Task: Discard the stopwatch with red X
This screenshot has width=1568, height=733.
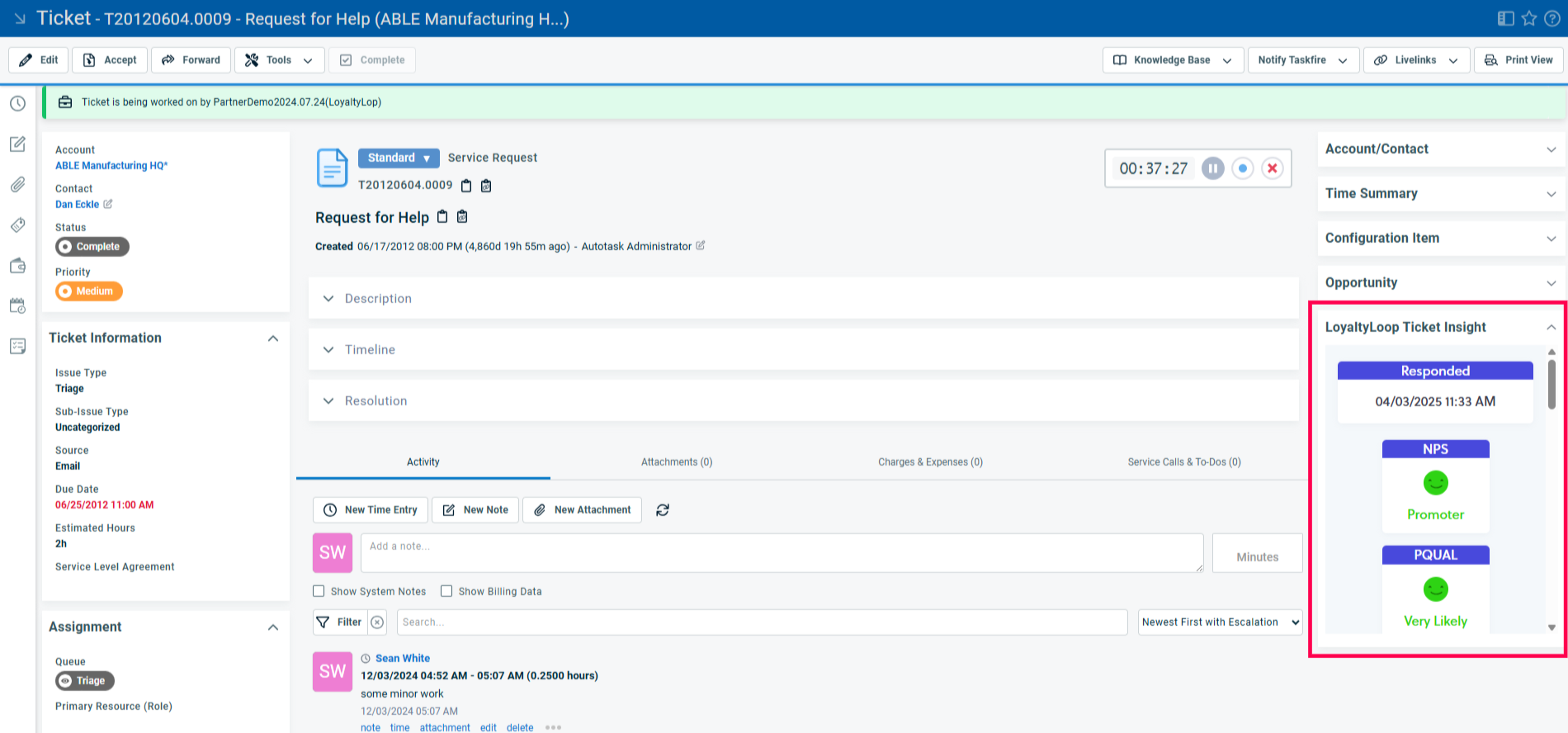Action: click(x=1273, y=168)
